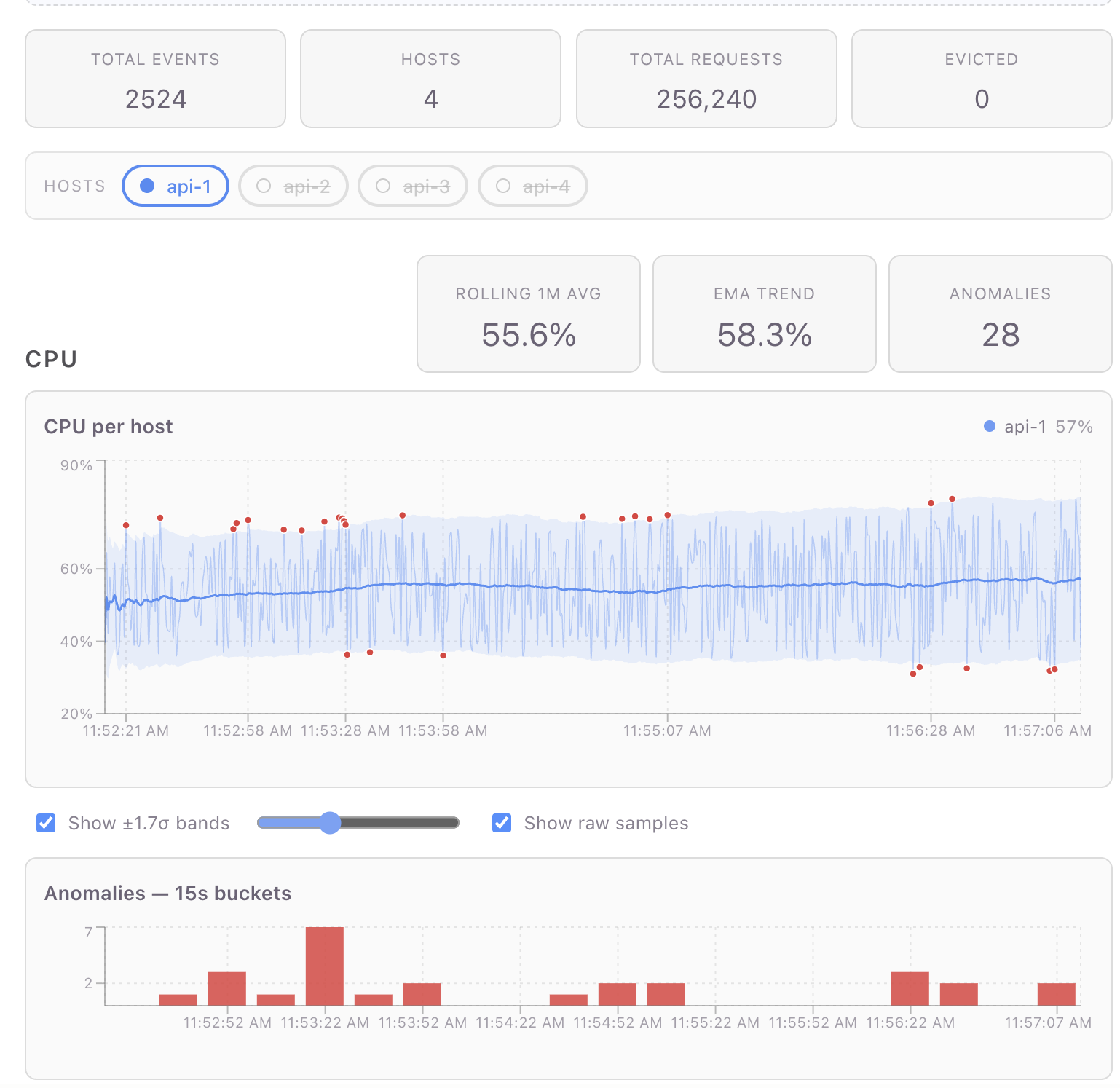1120x1088 pixels.
Task: Click the Total Requests card
Action: click(x=706, y=78)
